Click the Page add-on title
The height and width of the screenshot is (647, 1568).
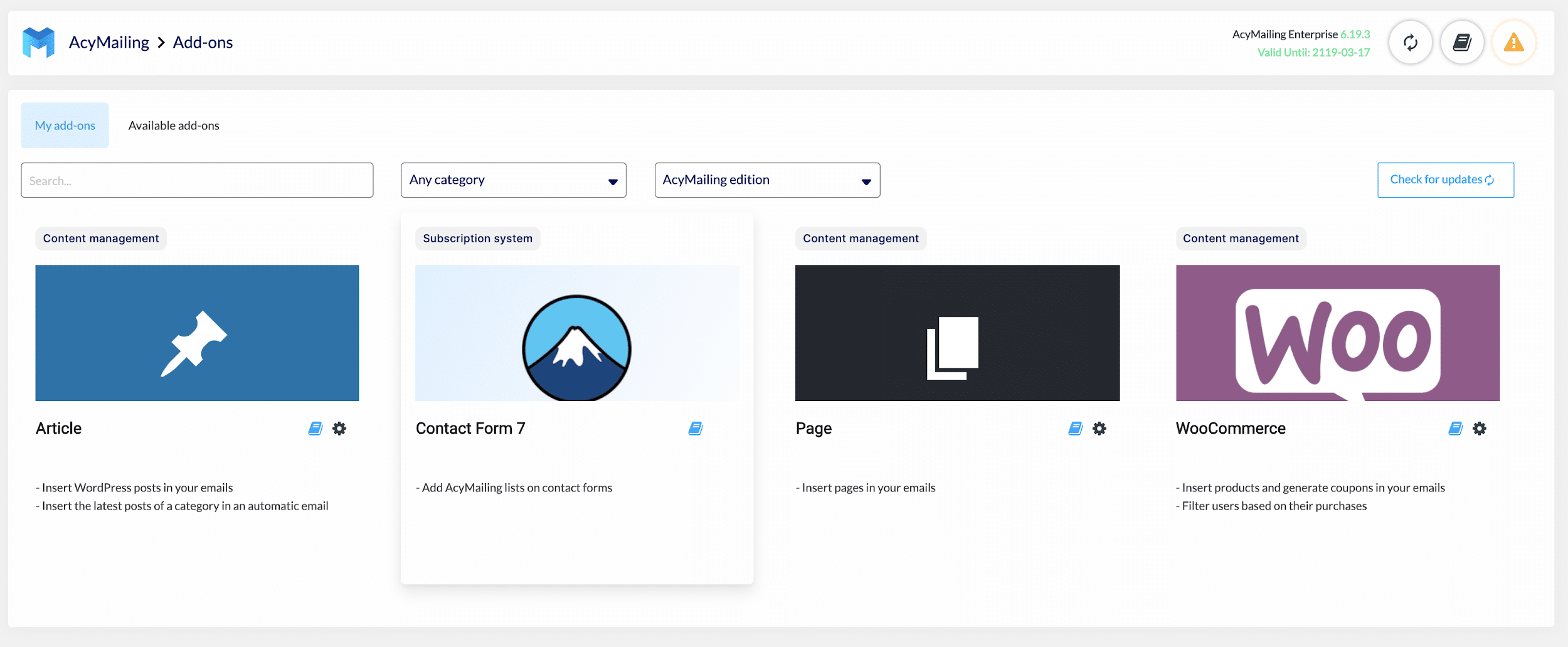click(813, 429)
